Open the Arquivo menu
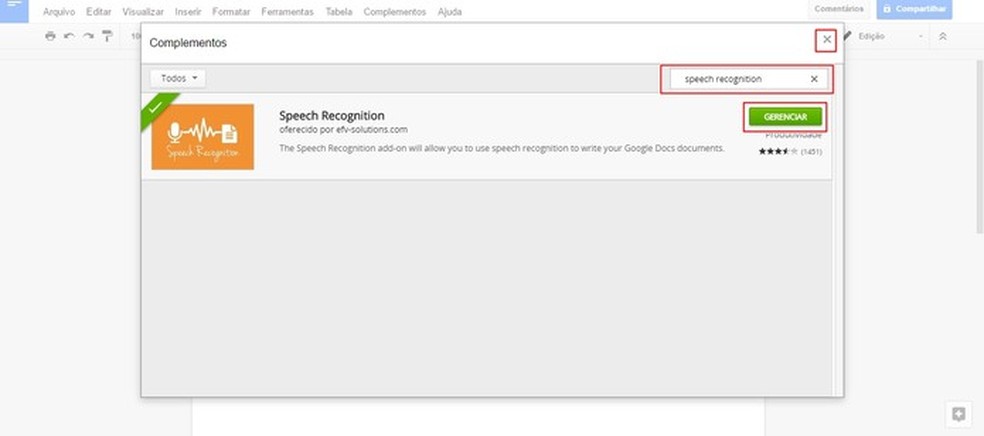This screenshot has height=436, width=984. (x=59, y=12)
